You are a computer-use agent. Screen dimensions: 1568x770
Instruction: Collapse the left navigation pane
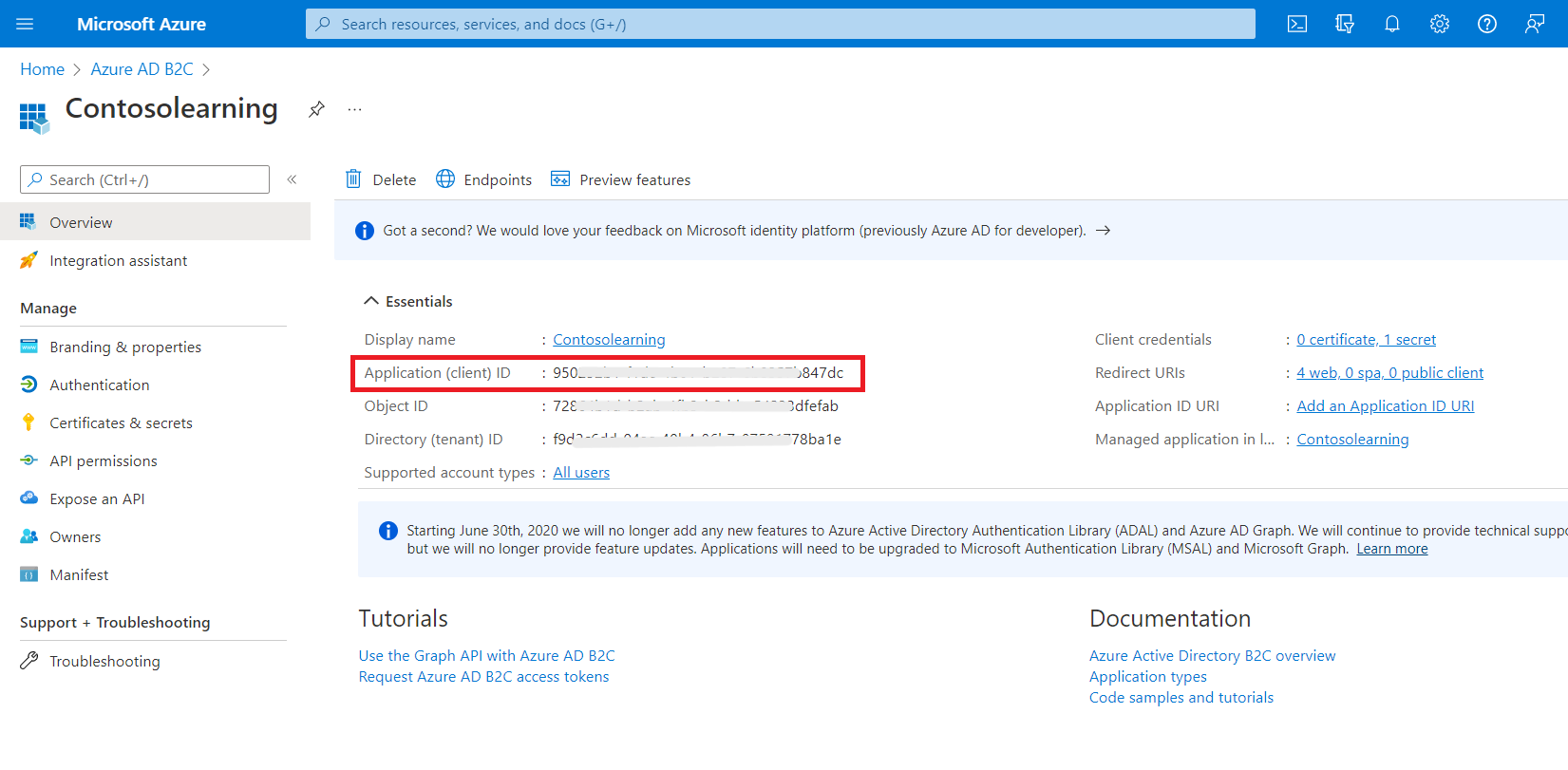[x=293, y=179]
